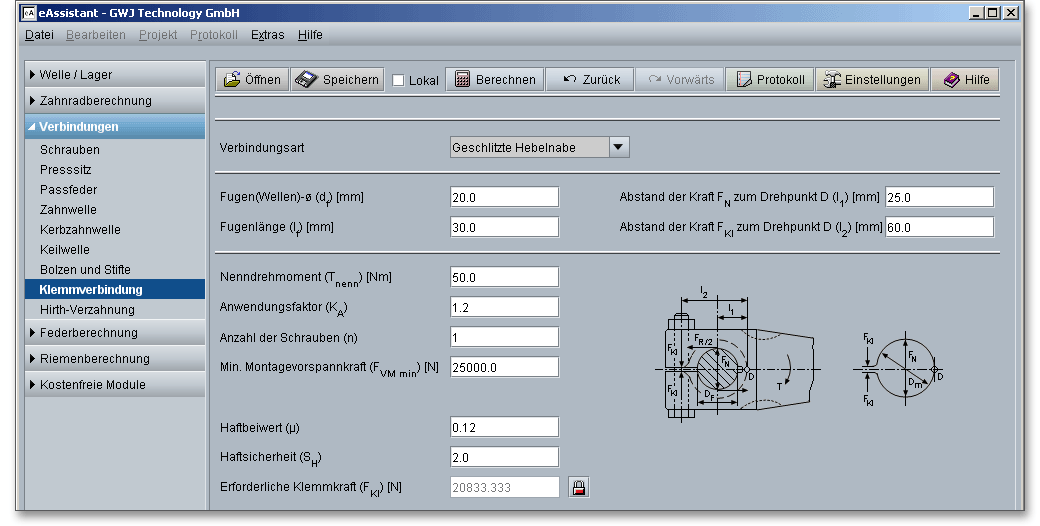The width and height of the screenshot is (1040, 526).
Task: Select Hirth-Verzahnung in the sidebar
Action: pos(87,310)
